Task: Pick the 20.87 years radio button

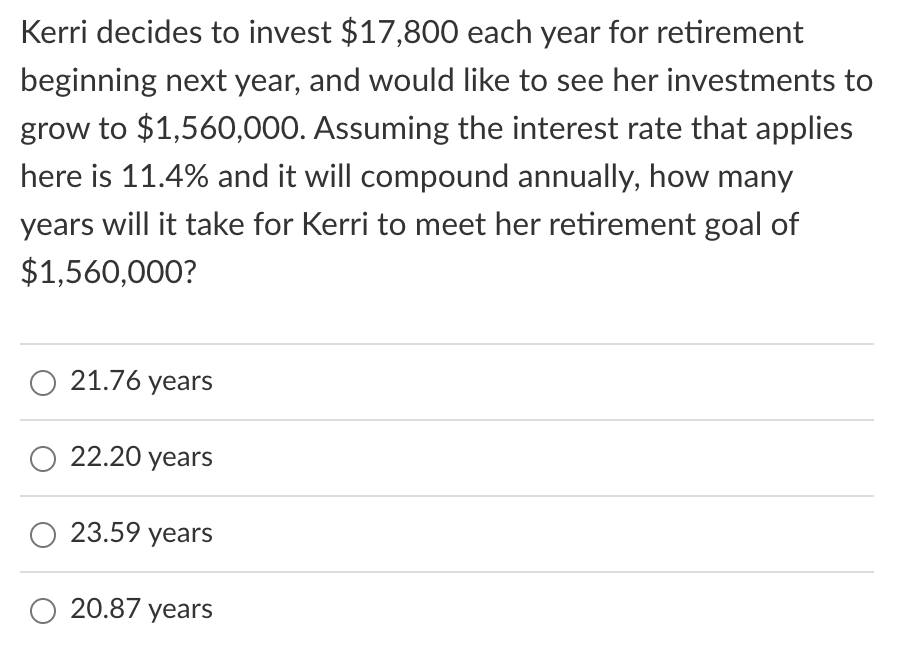Action: [x=43, y=610]
